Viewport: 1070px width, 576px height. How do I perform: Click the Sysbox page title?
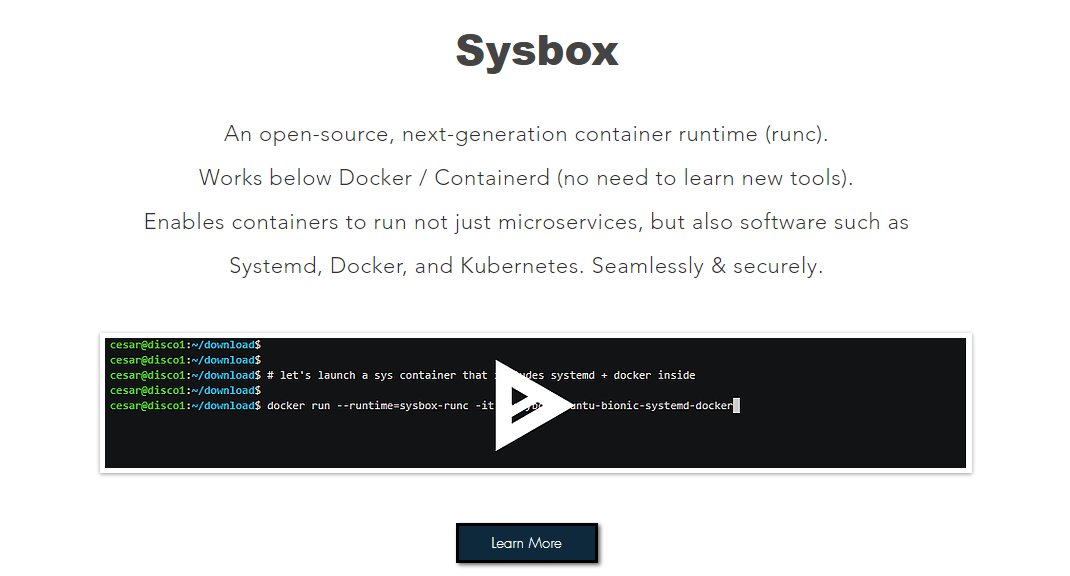pyautogui.click(x=536, y=50)
